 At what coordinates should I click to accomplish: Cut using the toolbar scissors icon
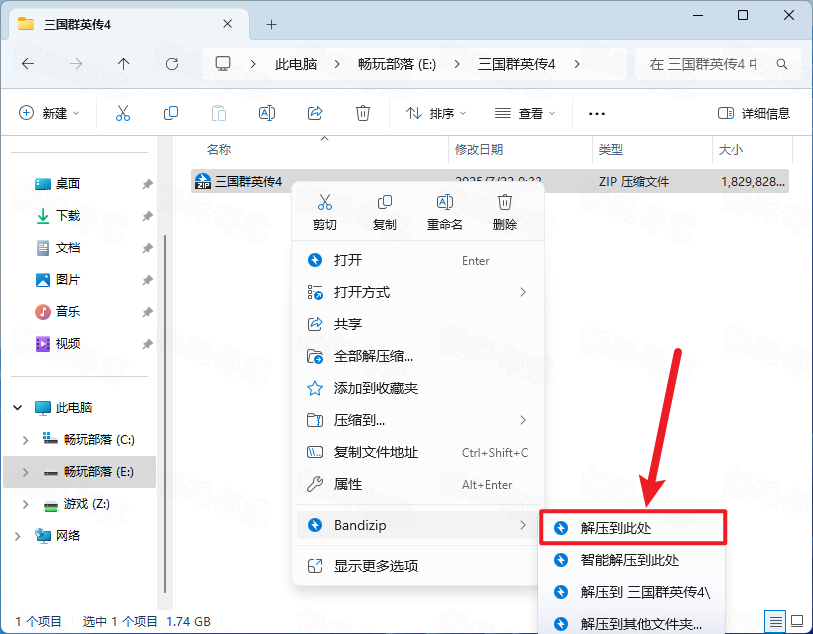(123, 113)
